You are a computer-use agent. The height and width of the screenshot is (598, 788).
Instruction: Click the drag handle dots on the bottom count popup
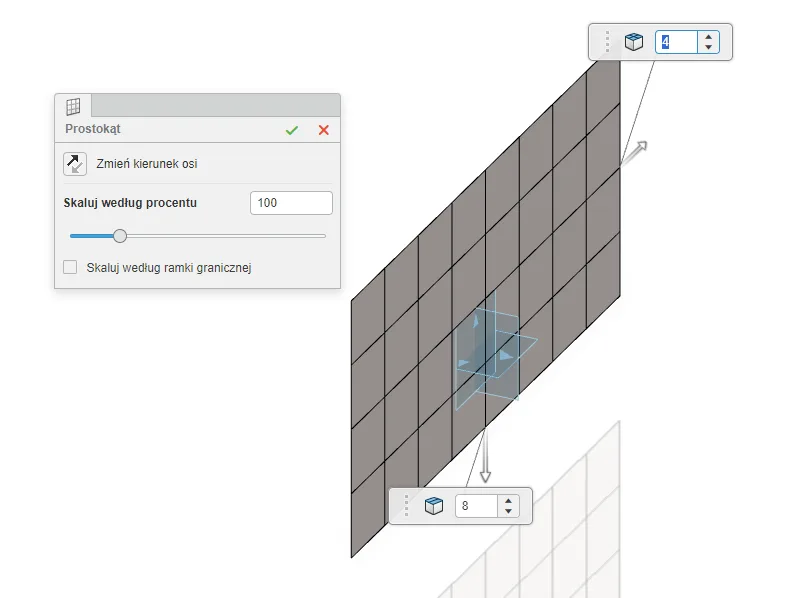[407, 506]
